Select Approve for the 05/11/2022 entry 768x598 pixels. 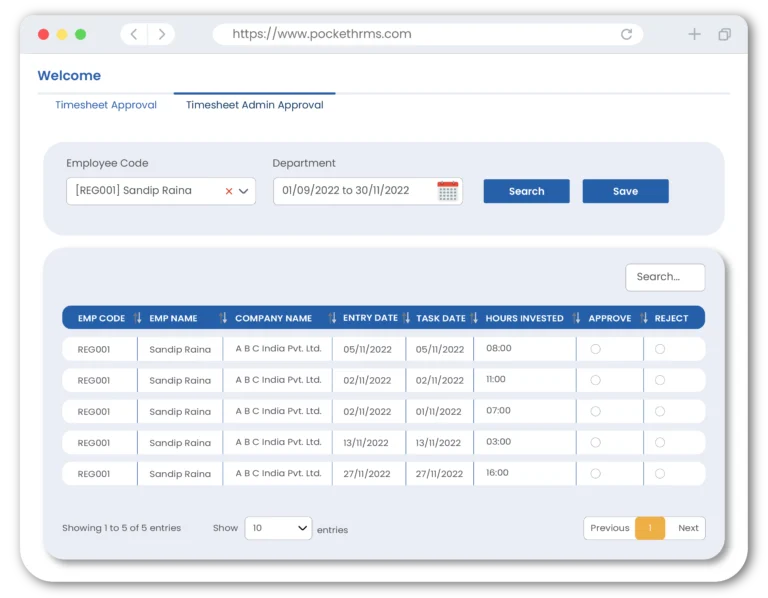click(x=596, y=349)
